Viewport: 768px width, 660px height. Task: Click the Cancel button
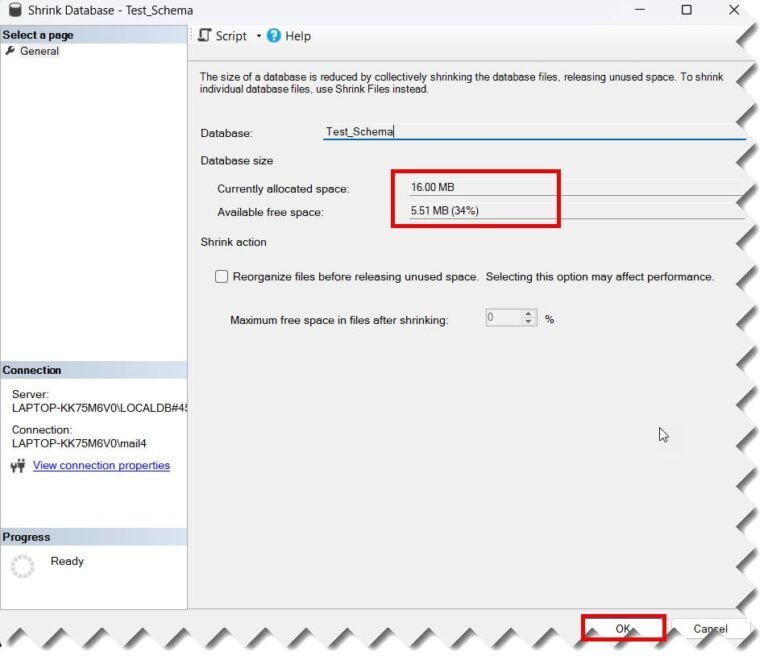(x=710, y=629)
